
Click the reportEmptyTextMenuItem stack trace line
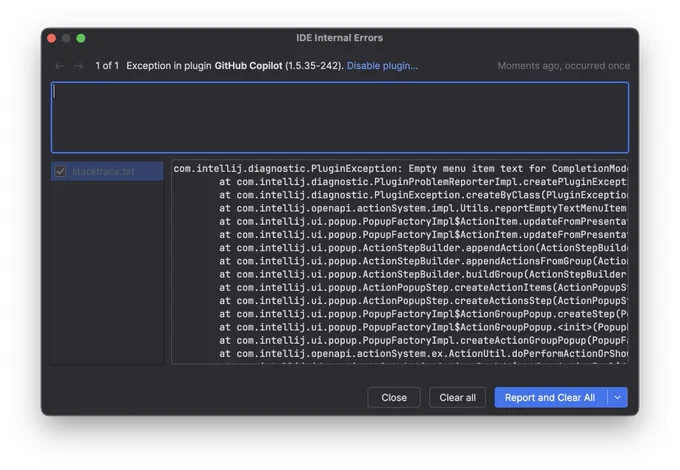[x=423, y=209]
